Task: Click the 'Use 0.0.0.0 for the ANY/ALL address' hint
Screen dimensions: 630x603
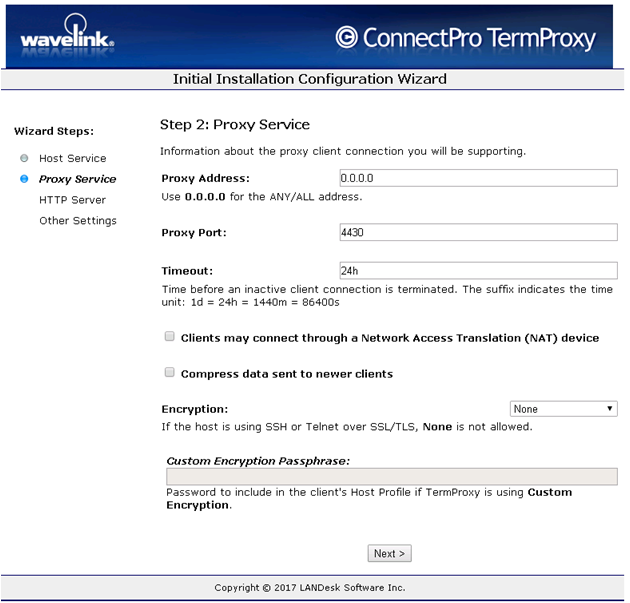Action: (x=262, y=197)
